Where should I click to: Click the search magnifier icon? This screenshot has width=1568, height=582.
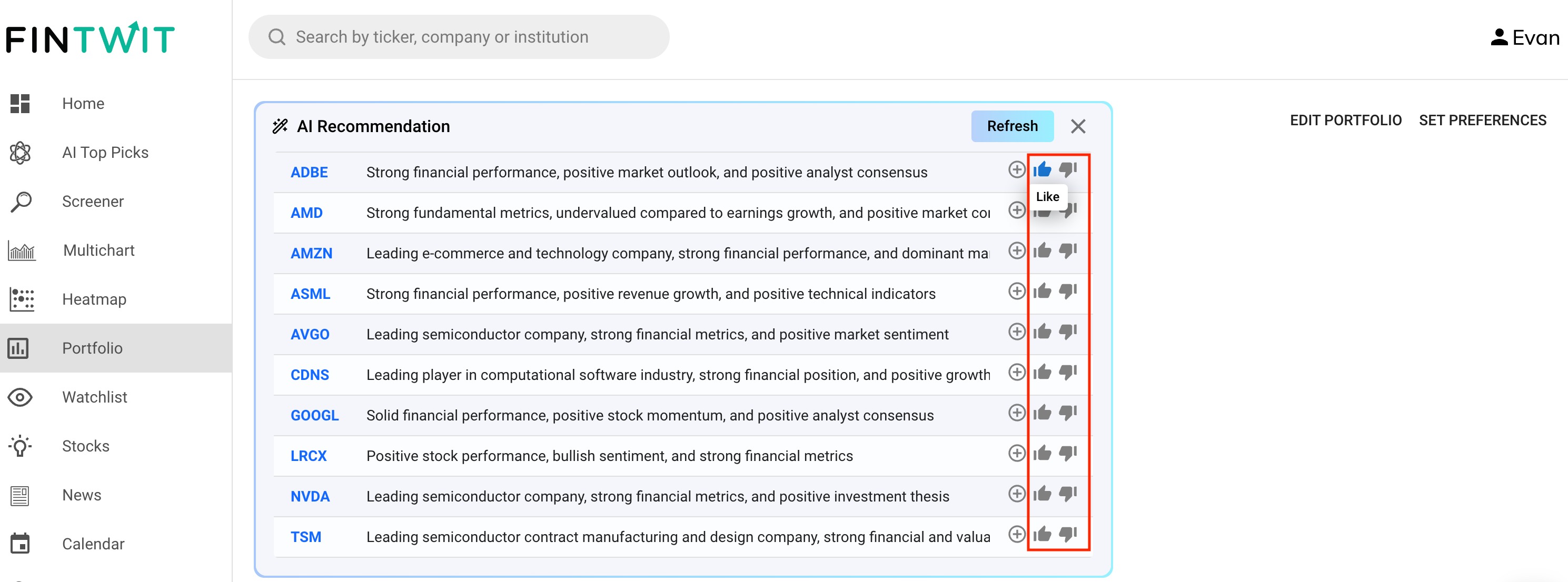(277, 37)
